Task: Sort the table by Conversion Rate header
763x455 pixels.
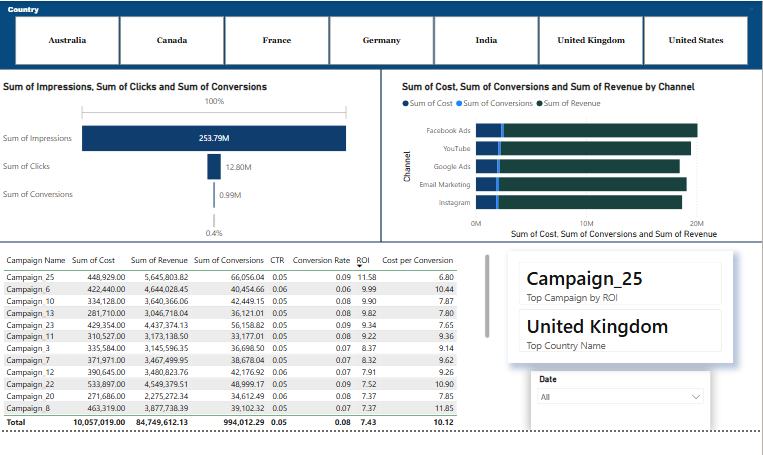Action: tap(321, 260)
